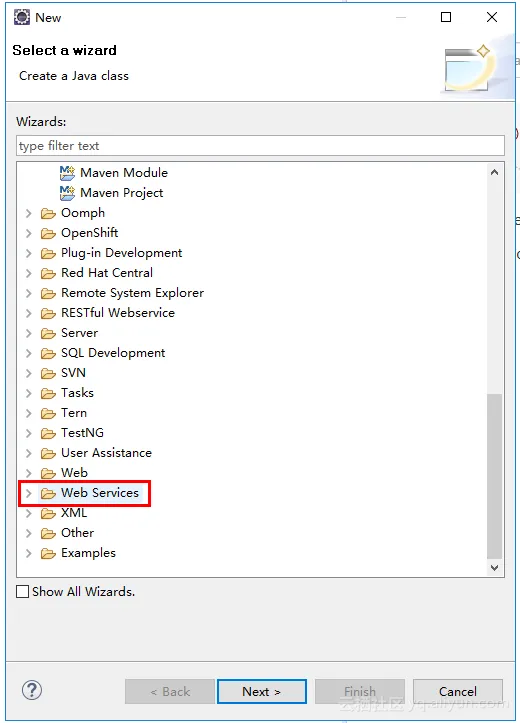Click the OpenShift folder icon

48,233
